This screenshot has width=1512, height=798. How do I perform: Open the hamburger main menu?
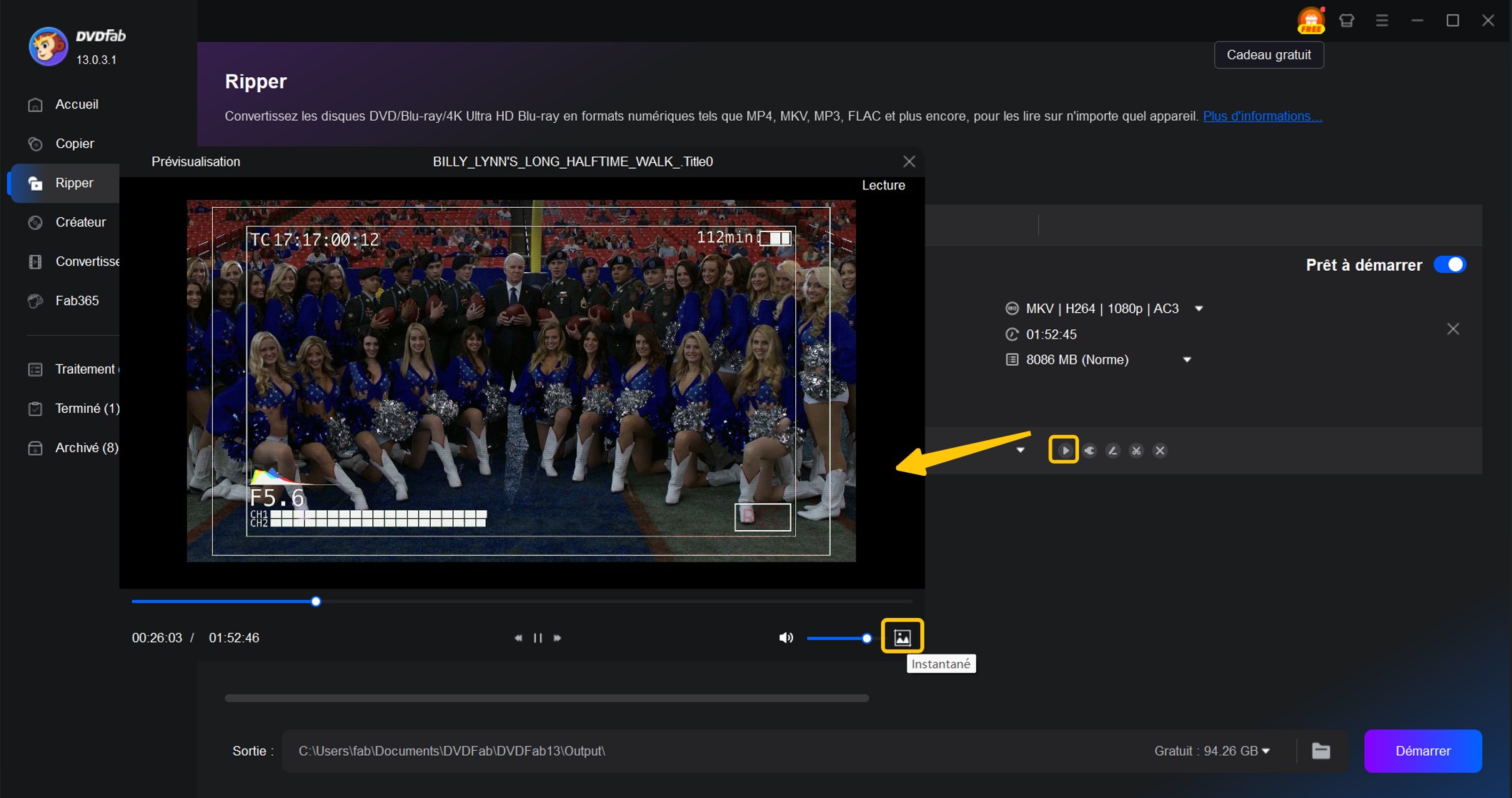[x=1382, y=21]
